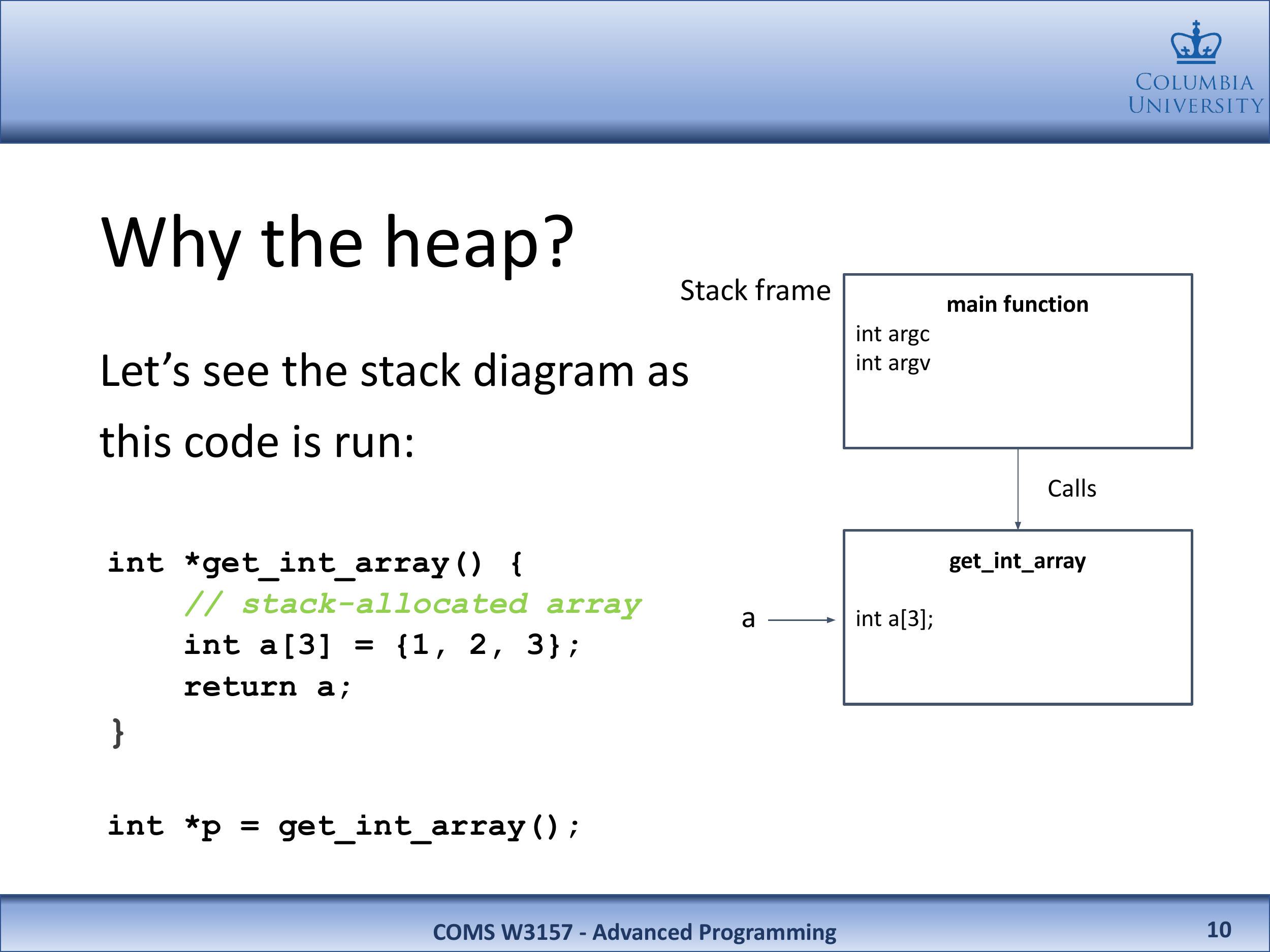Click 'int argc' in main frame
Viewport: 1270px width, 952px height.
pos(892,334)
